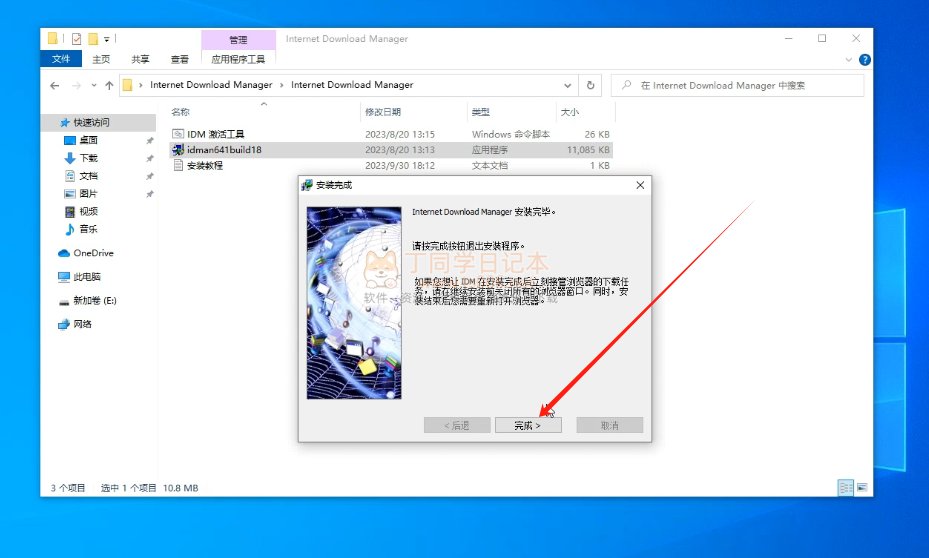Click the second Internet Download Manager breadcrumb
This screenshot has width=929, height=558.
(x=352, y=85)
